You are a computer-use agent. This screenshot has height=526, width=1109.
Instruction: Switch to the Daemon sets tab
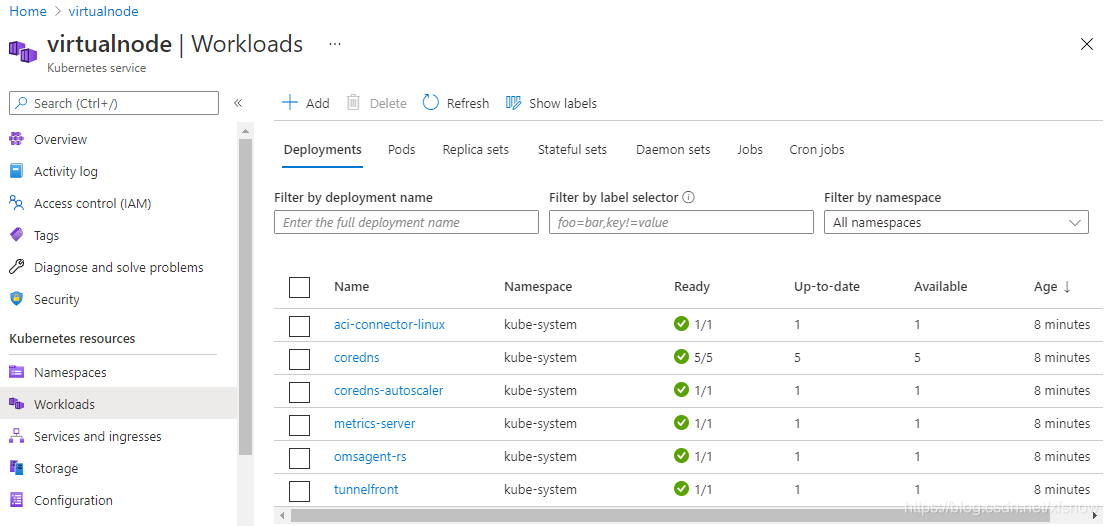point(673,149)
